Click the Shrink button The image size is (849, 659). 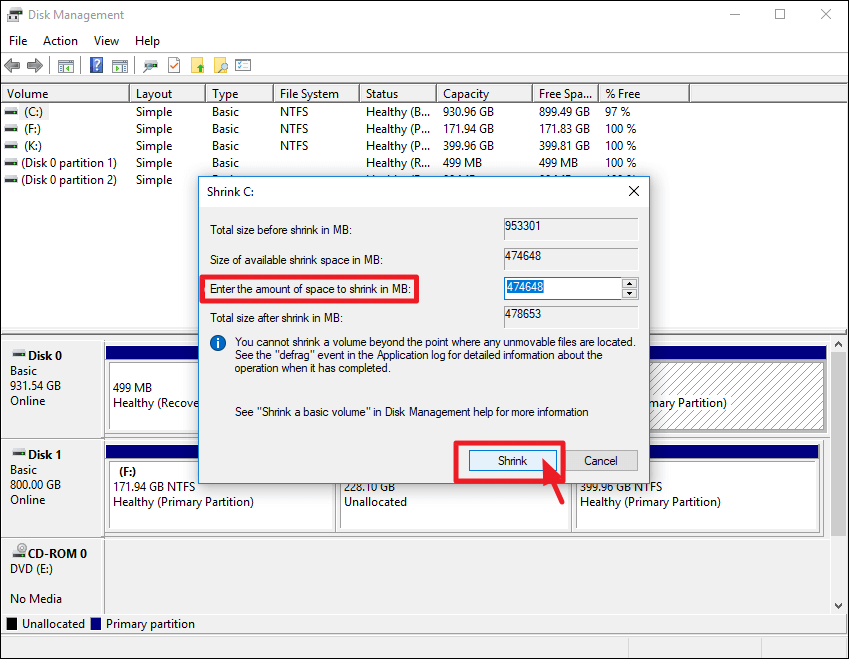coord(512,461)
